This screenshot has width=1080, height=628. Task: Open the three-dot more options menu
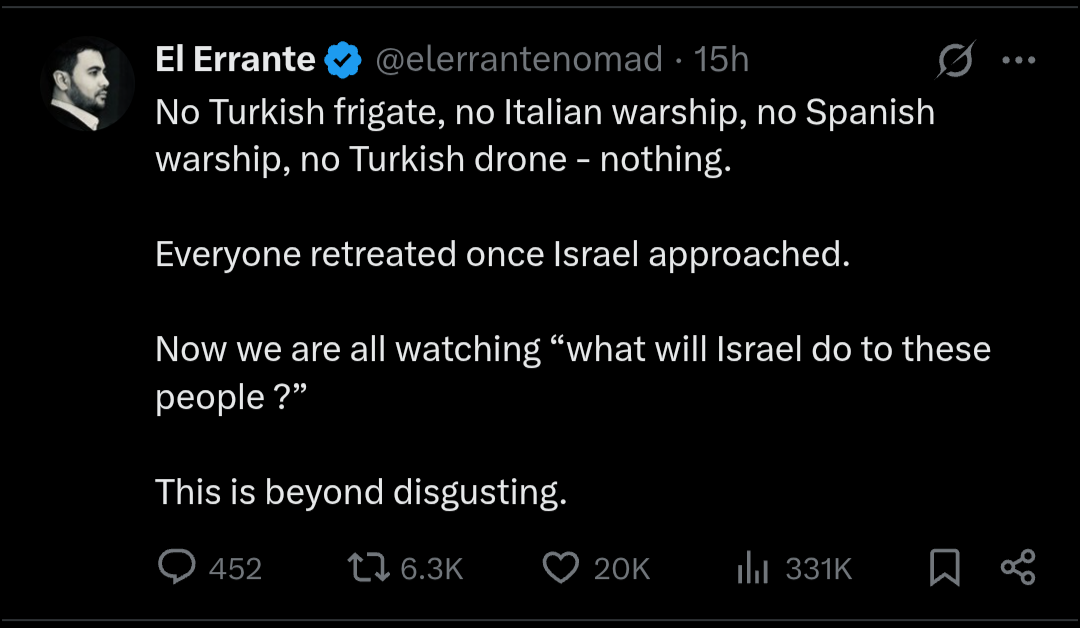[x=1018, y=60]
